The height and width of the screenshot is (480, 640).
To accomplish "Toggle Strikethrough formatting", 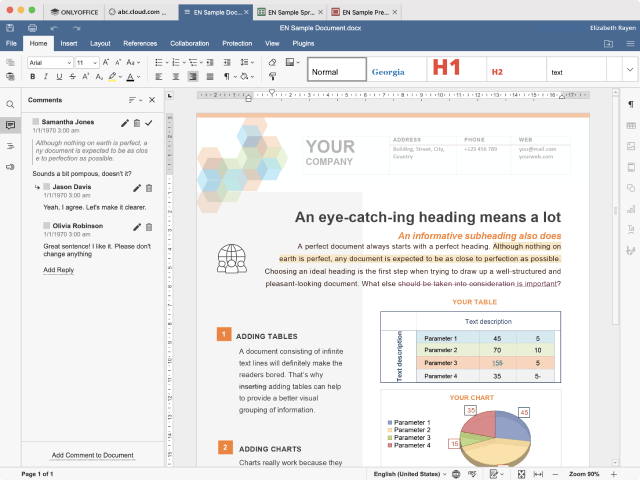I will tap(75, 76).
